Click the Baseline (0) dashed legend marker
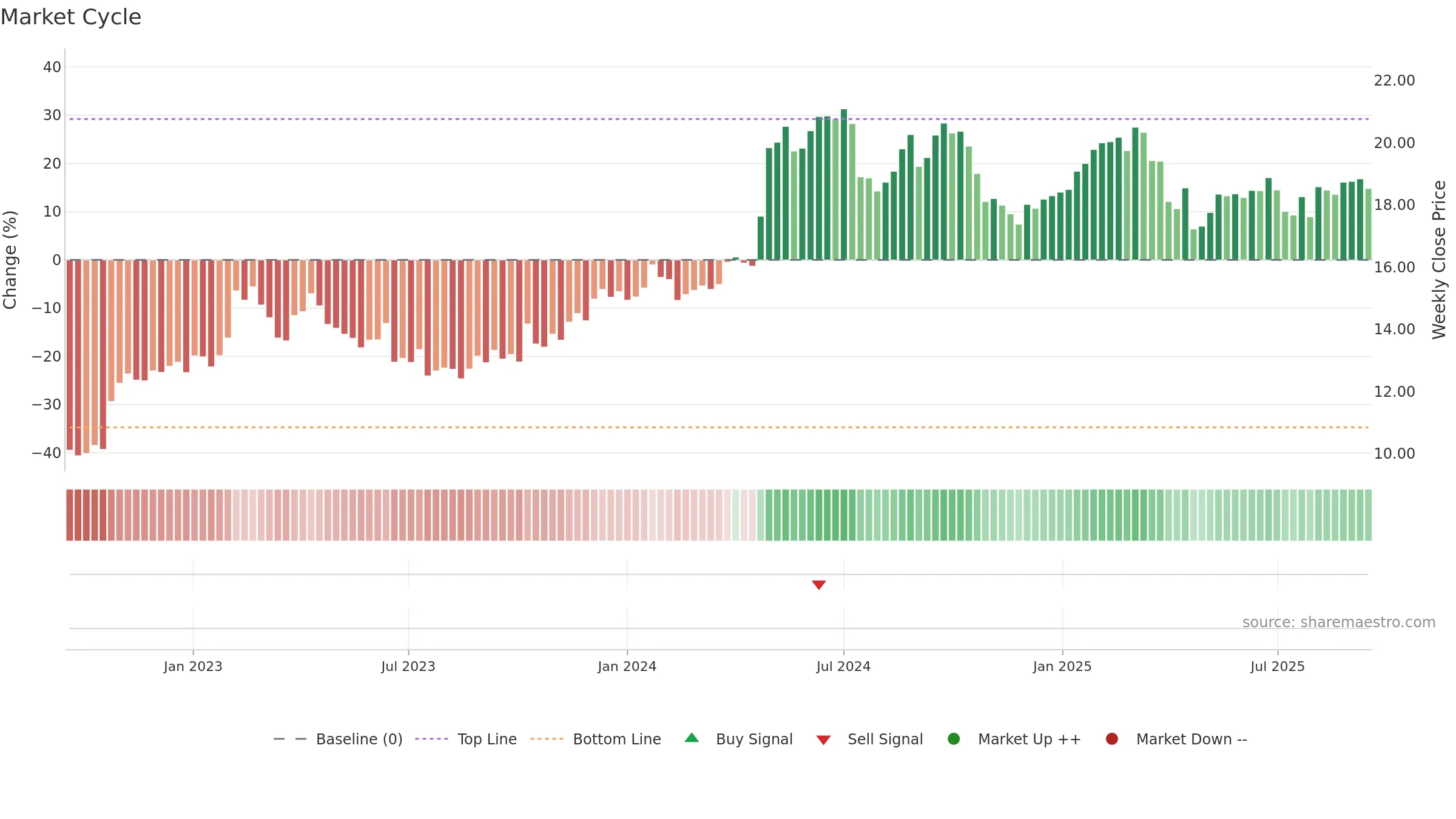 pyautogui.click(x=290, y=739)
